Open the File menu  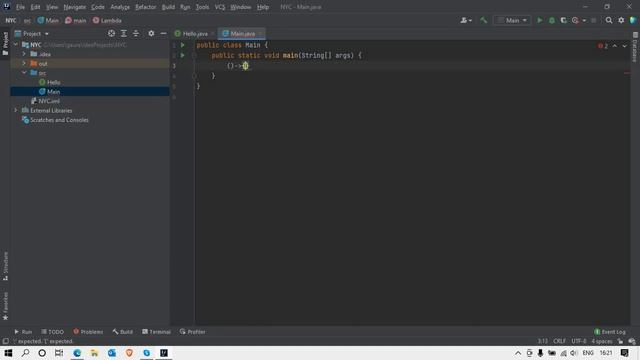(x=20, y=7)
